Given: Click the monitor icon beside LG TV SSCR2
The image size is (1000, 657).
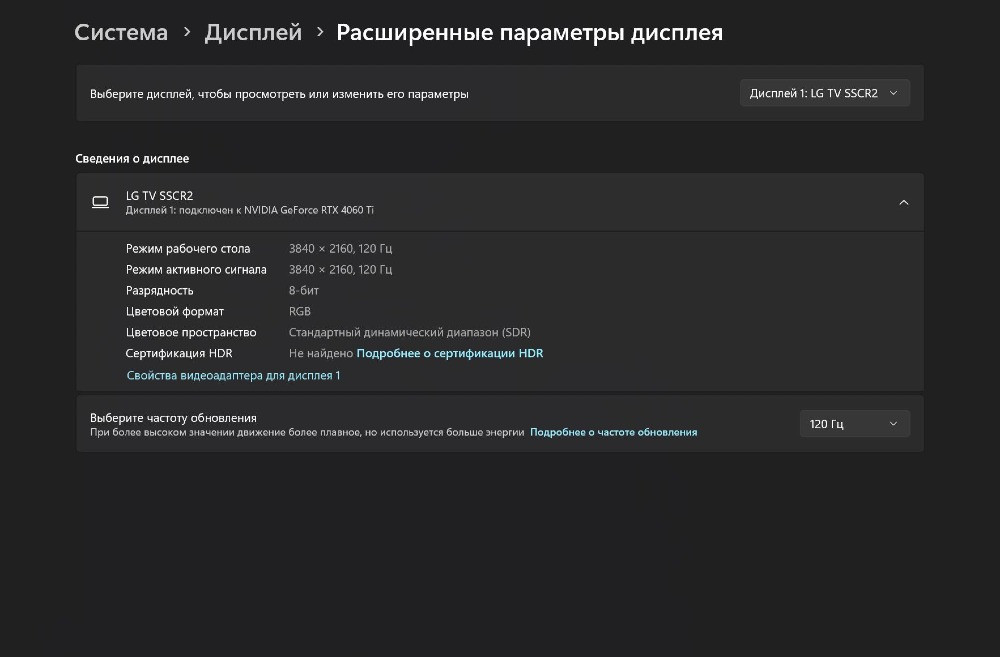Looking at the screenshot, I should point(100,202).
